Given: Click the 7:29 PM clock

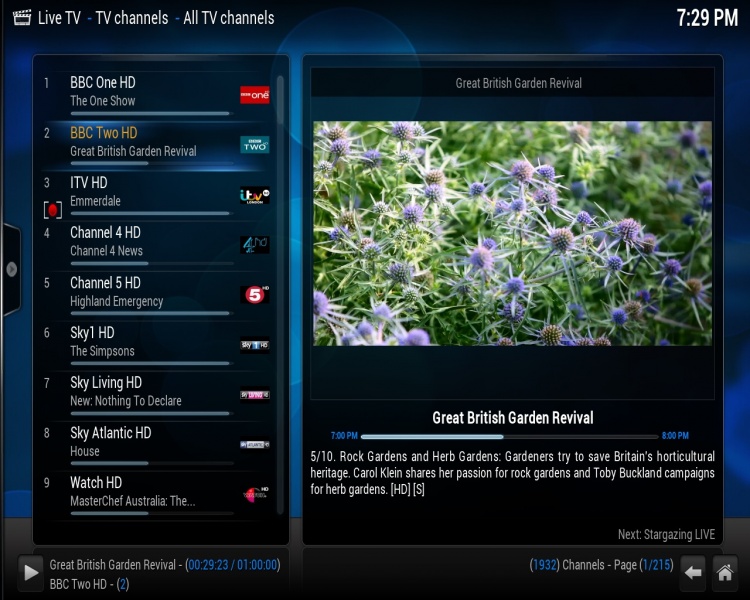Looking at the screenshot, I should (707, 18).
